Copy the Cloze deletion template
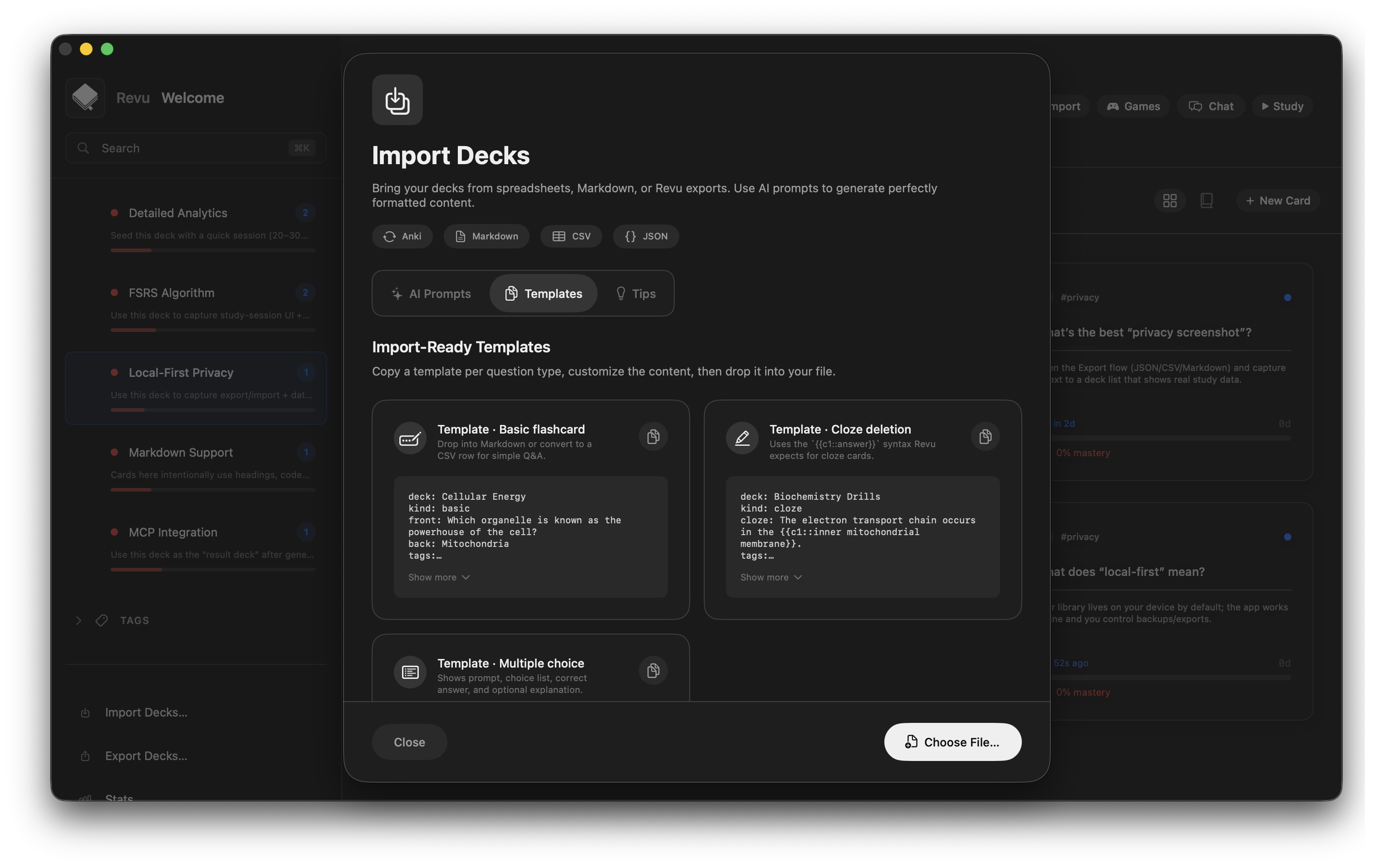This screenshot has width=1393, height=868. tap(985, 437)
